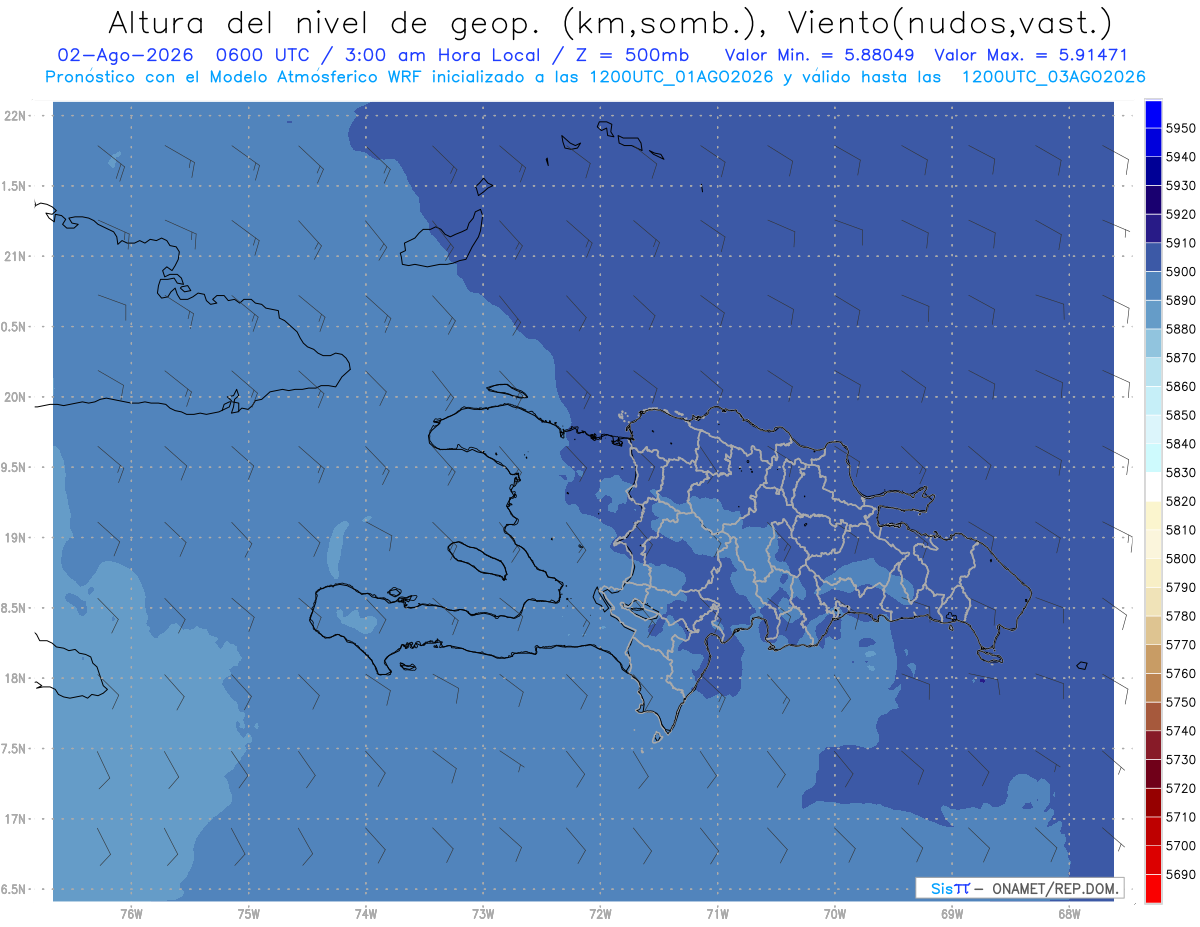
Task: Click the "Valor Max. = 5.91471" text
Action: pos(1030,56)
